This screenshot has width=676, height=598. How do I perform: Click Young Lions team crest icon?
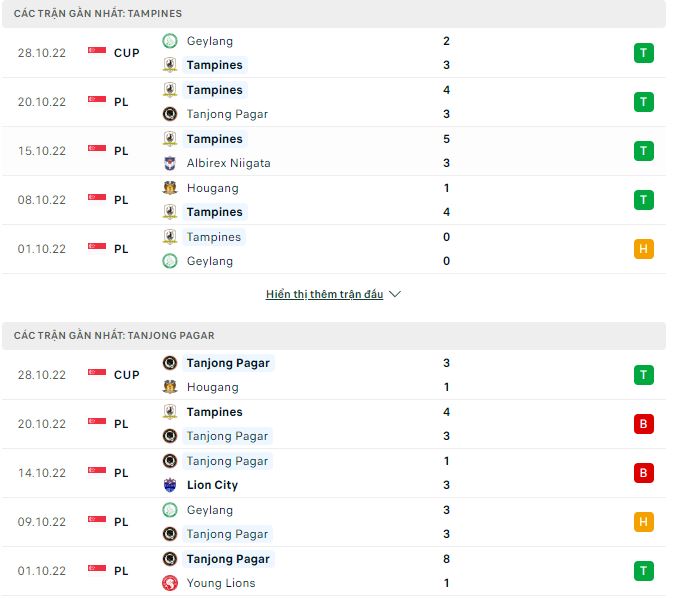(170, 583)
